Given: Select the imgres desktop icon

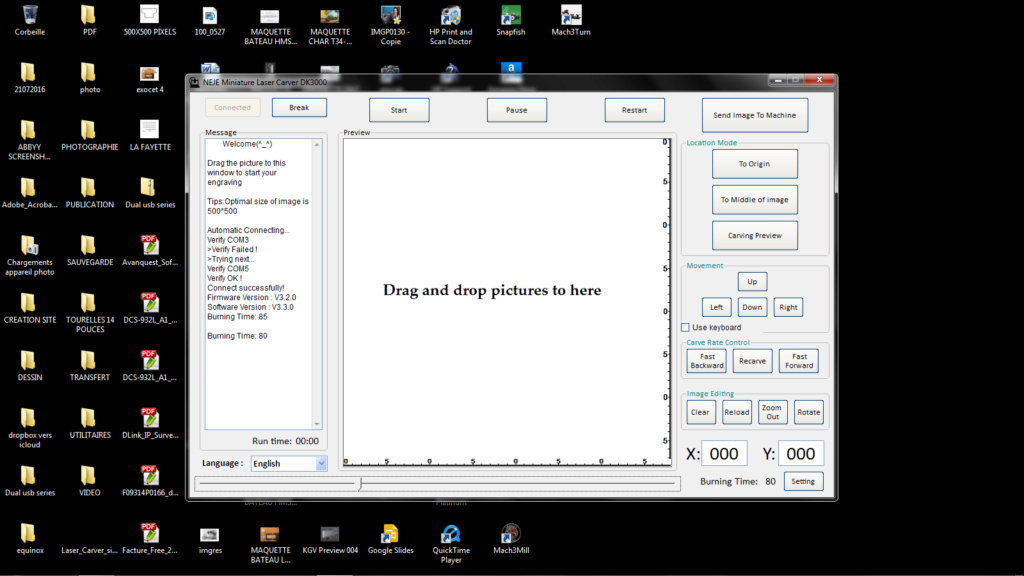Looking at the screenshot, I should point(210,539).
